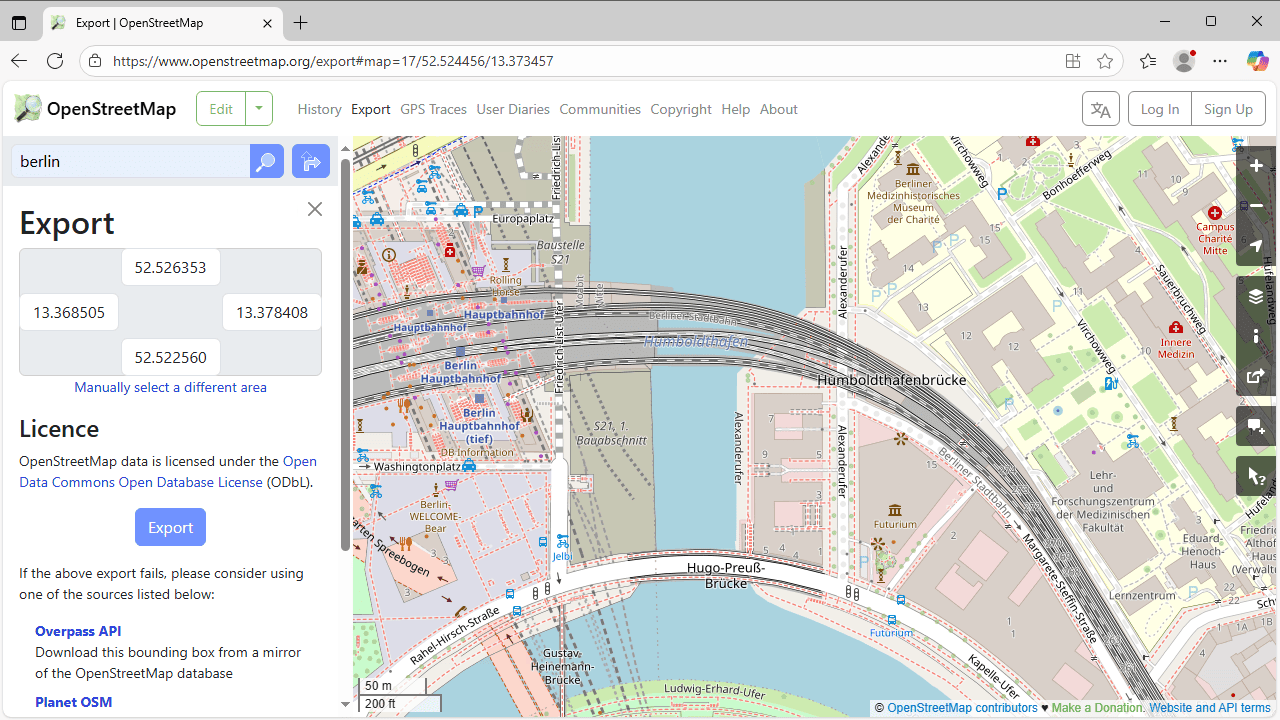The width and height of the screenshot is (1280, 720).
Task: Click the search magnifier button
Action: (266, 161)
